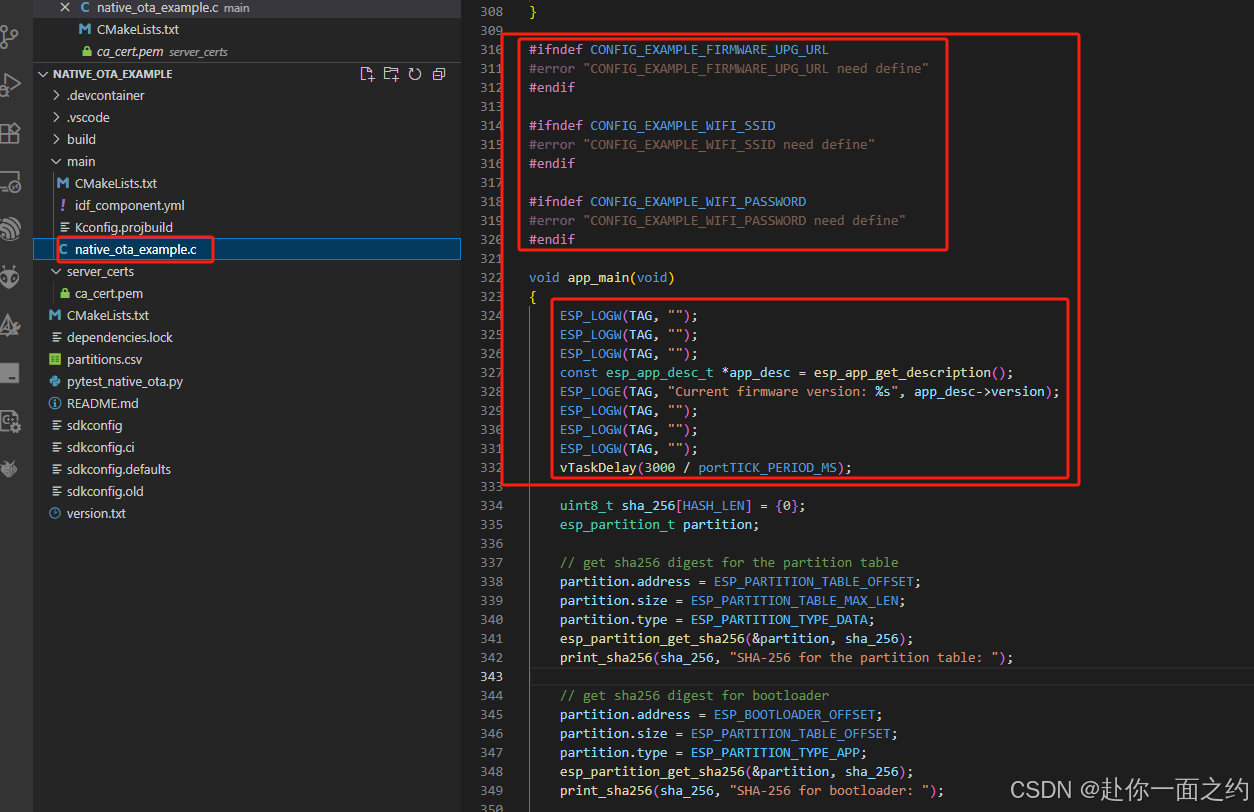Refresh the explorer file tree
This screenshot has height=812, width=1254.
click(x=414, y=74)
